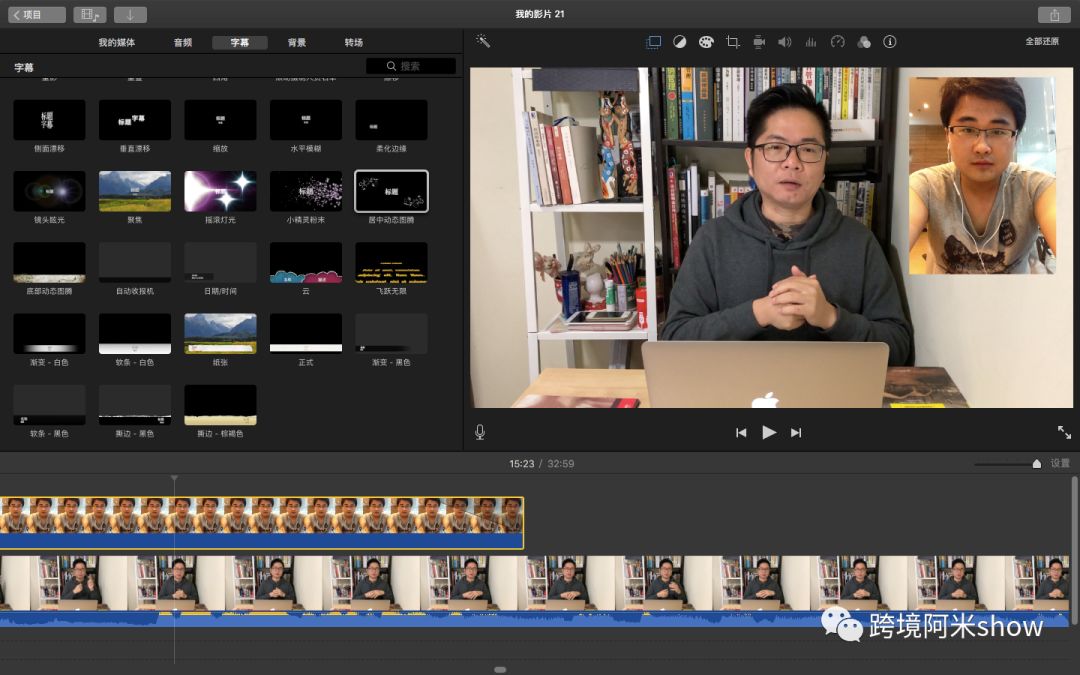Select the 字幕 tab
The width and height of the screenshot is (1080, 675).
(240, 43)
